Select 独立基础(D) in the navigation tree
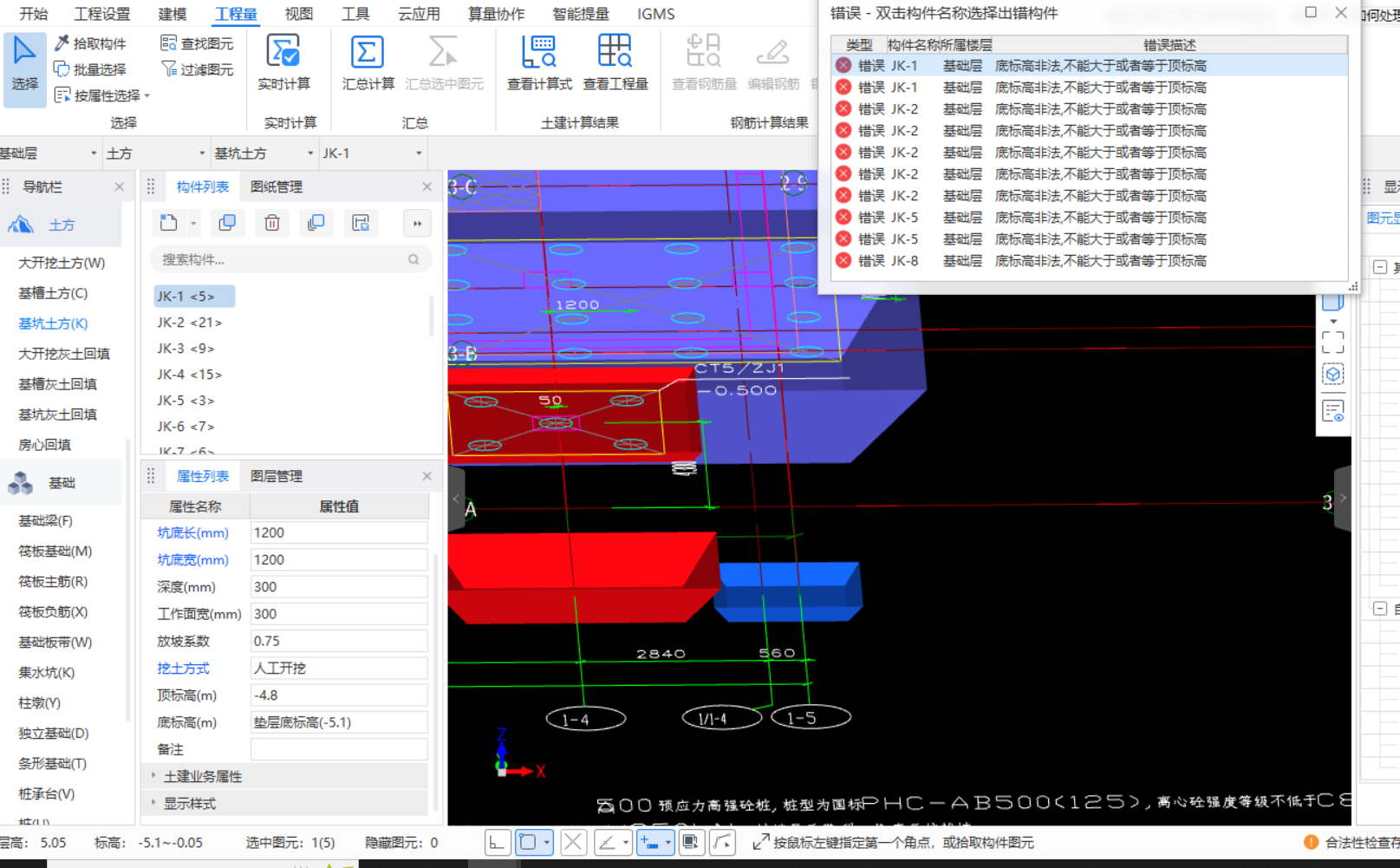The image size is (1400, 868). point(53,733)
